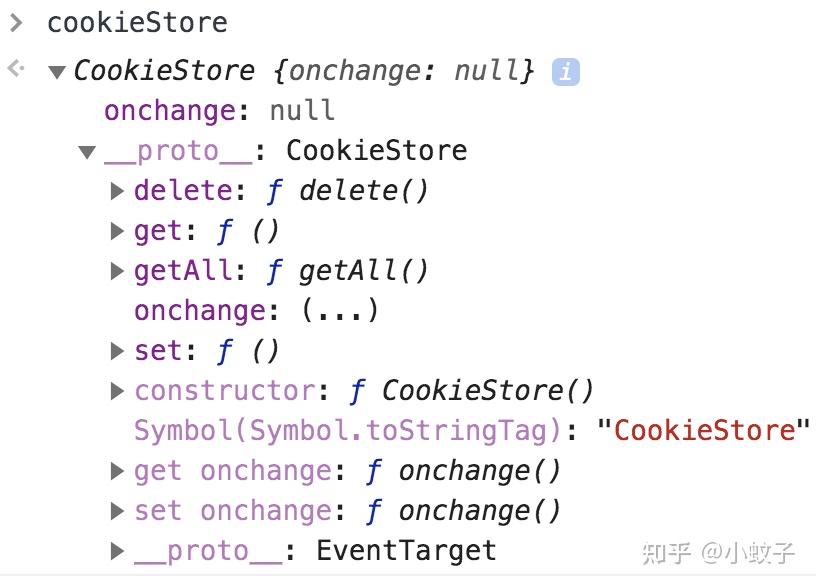Click the expand arrow for get onchange

click(x=118, y=470)
